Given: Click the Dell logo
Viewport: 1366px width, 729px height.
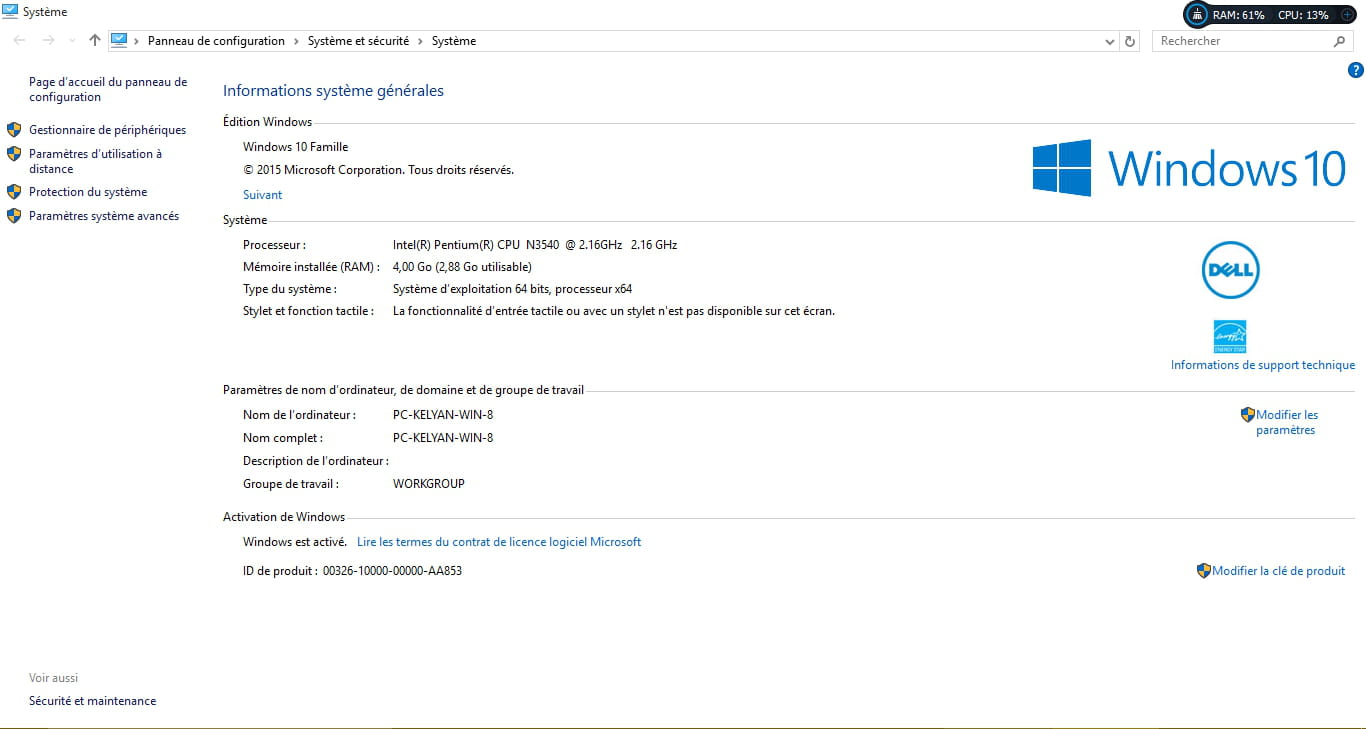Looking at the screenshot, I should click(x=1230, y=270).
